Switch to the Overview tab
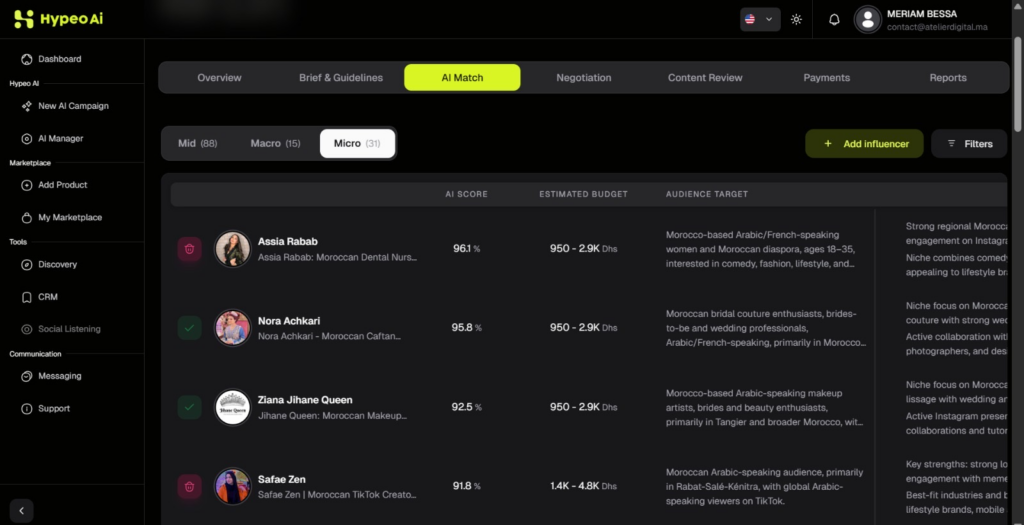Screen dimensions: 1024x525 click(x=219, y=78)
